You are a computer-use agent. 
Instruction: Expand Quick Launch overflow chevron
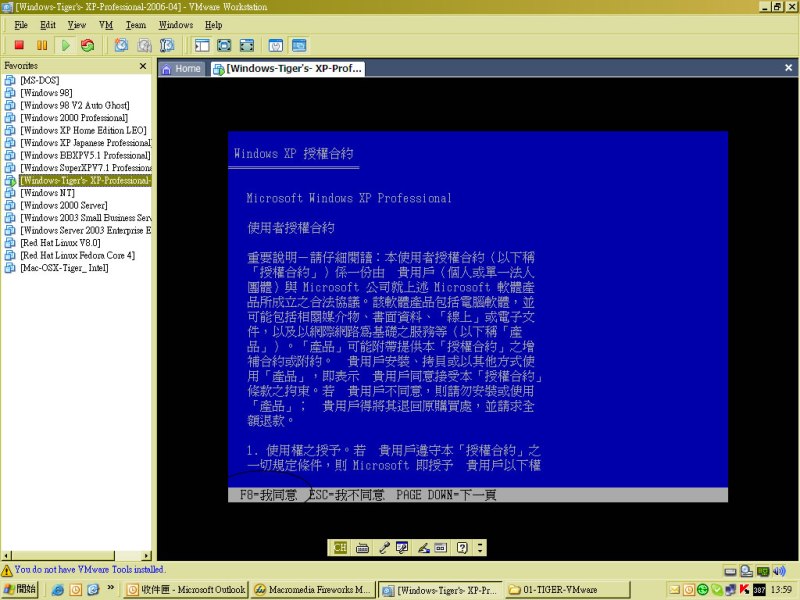coord(111,588)
